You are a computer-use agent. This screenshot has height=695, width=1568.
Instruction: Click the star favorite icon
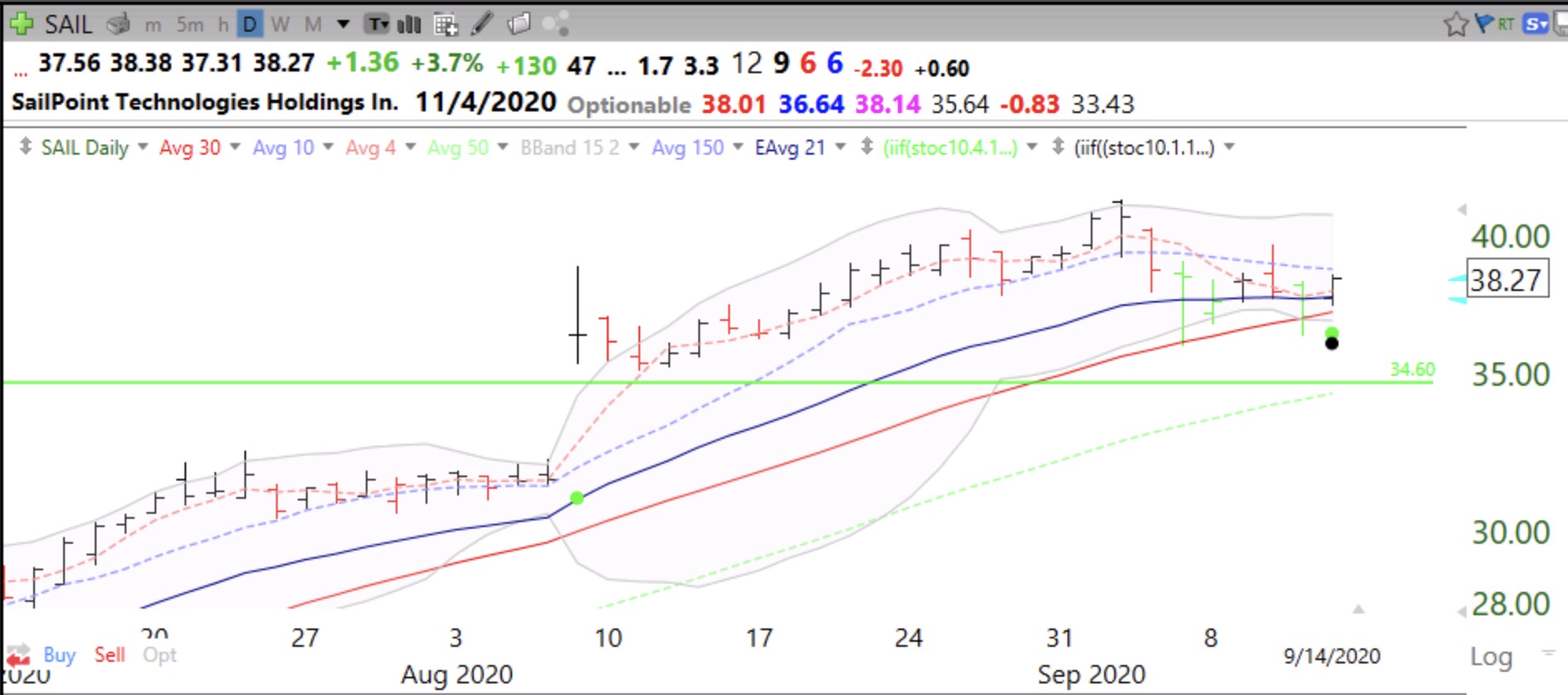pos(1456,24)
